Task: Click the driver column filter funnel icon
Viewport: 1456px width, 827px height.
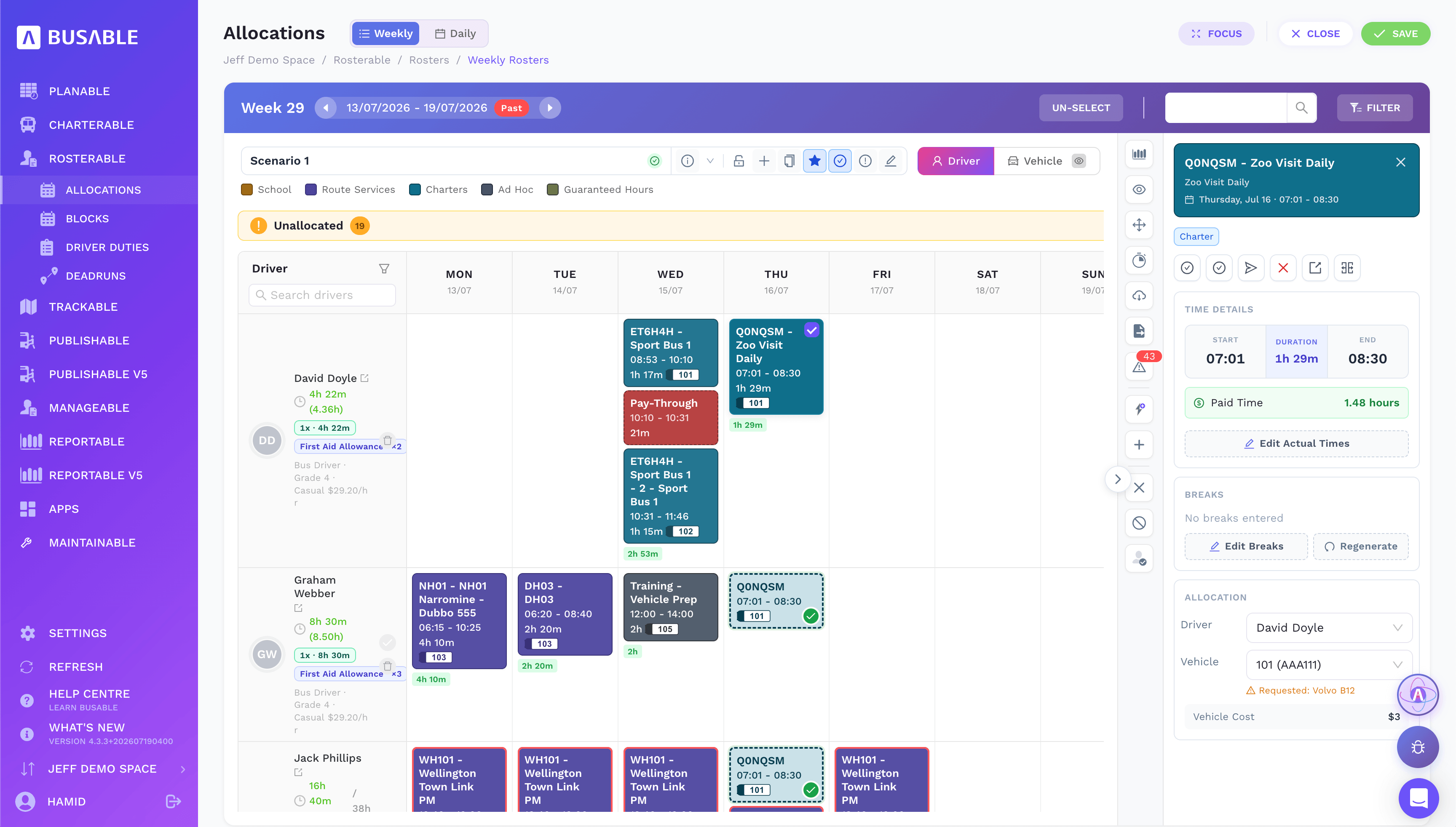Action: 384,268
